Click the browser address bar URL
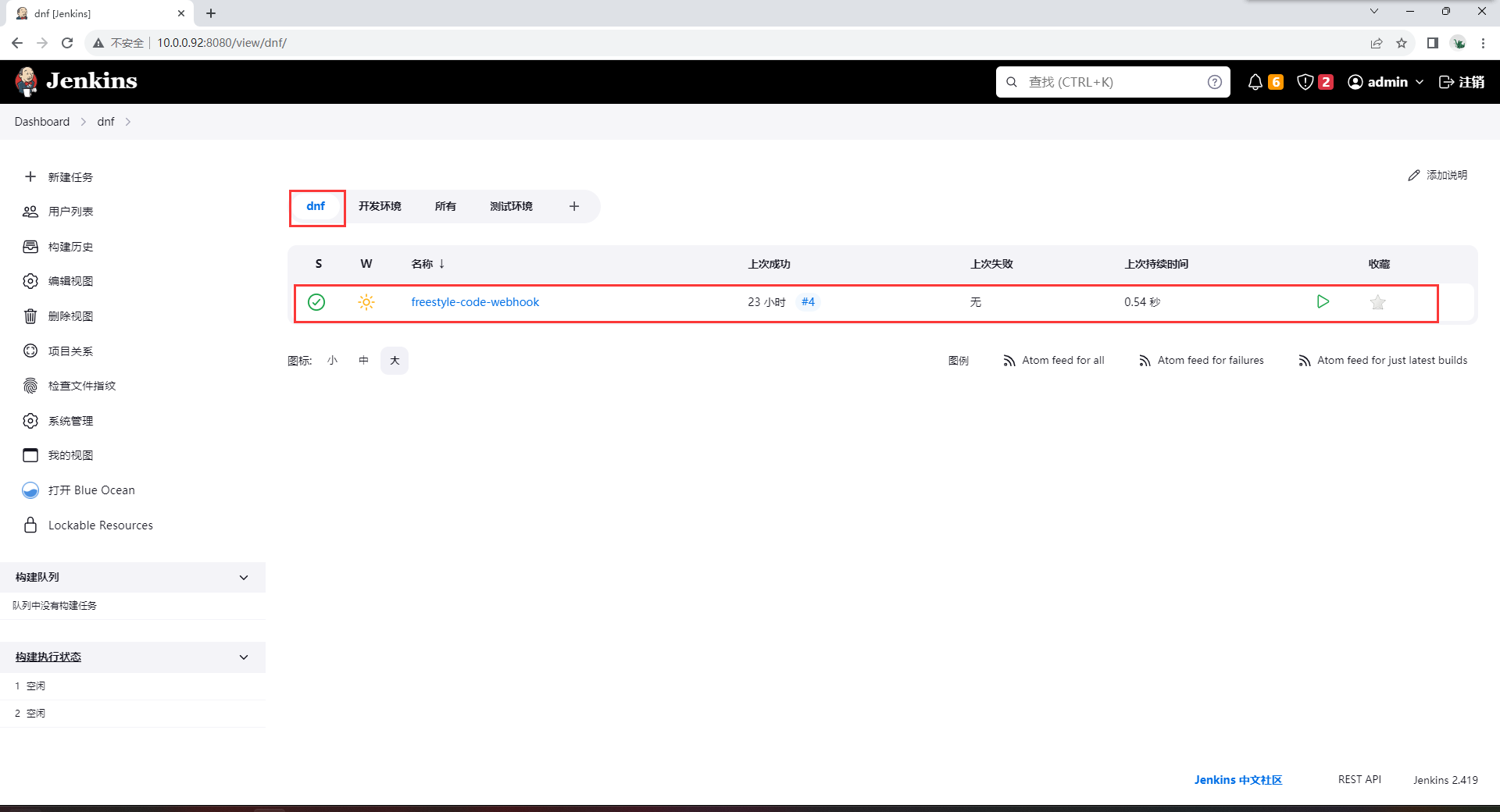This screenshot has height=812, width=1500. coord(222,43)
